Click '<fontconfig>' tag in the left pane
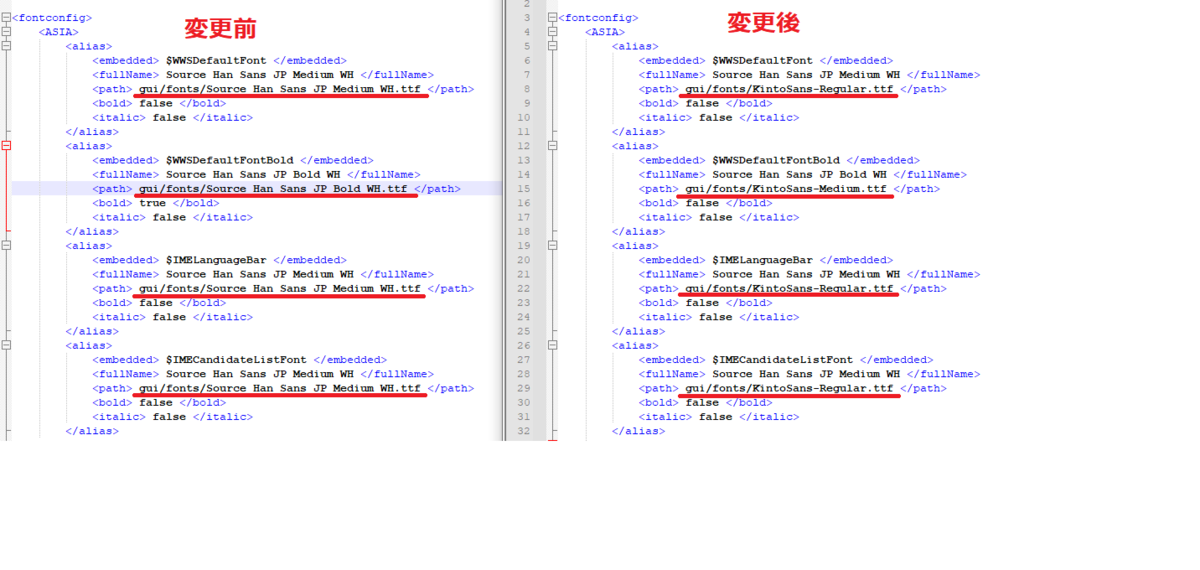 [52, 18]
